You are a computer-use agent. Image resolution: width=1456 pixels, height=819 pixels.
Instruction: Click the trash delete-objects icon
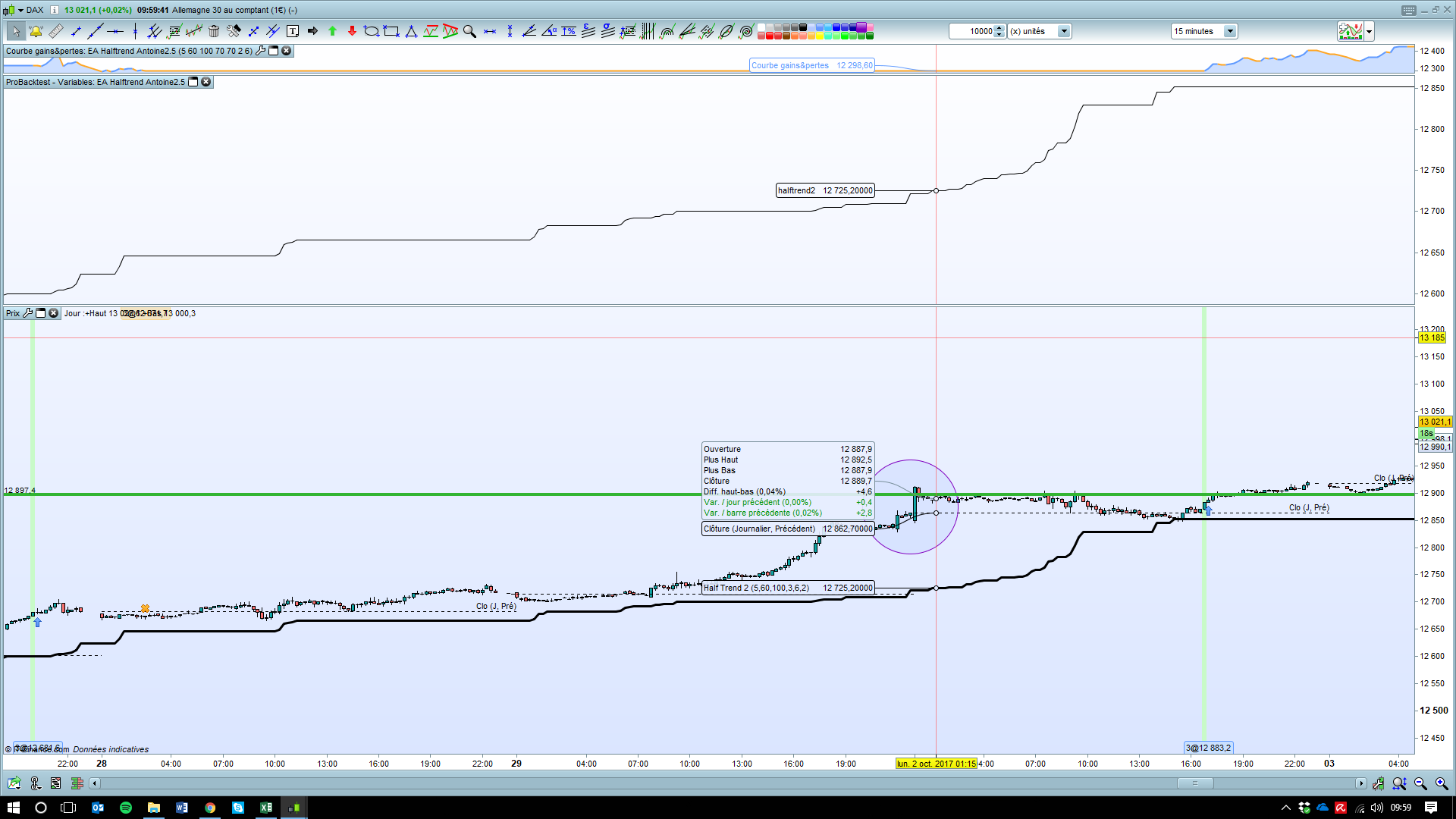pos(214,31)
